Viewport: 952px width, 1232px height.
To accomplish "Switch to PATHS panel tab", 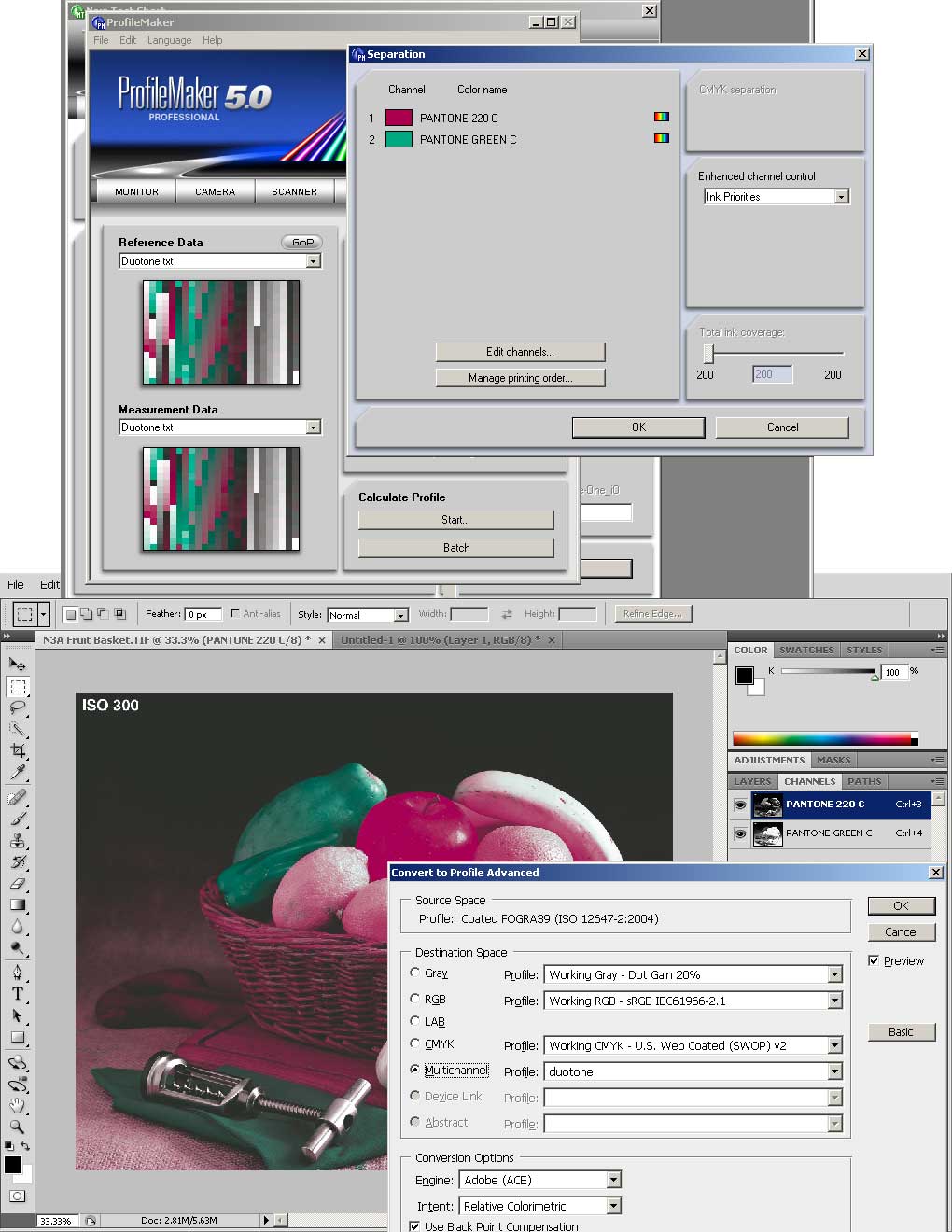I will [864, 781].
